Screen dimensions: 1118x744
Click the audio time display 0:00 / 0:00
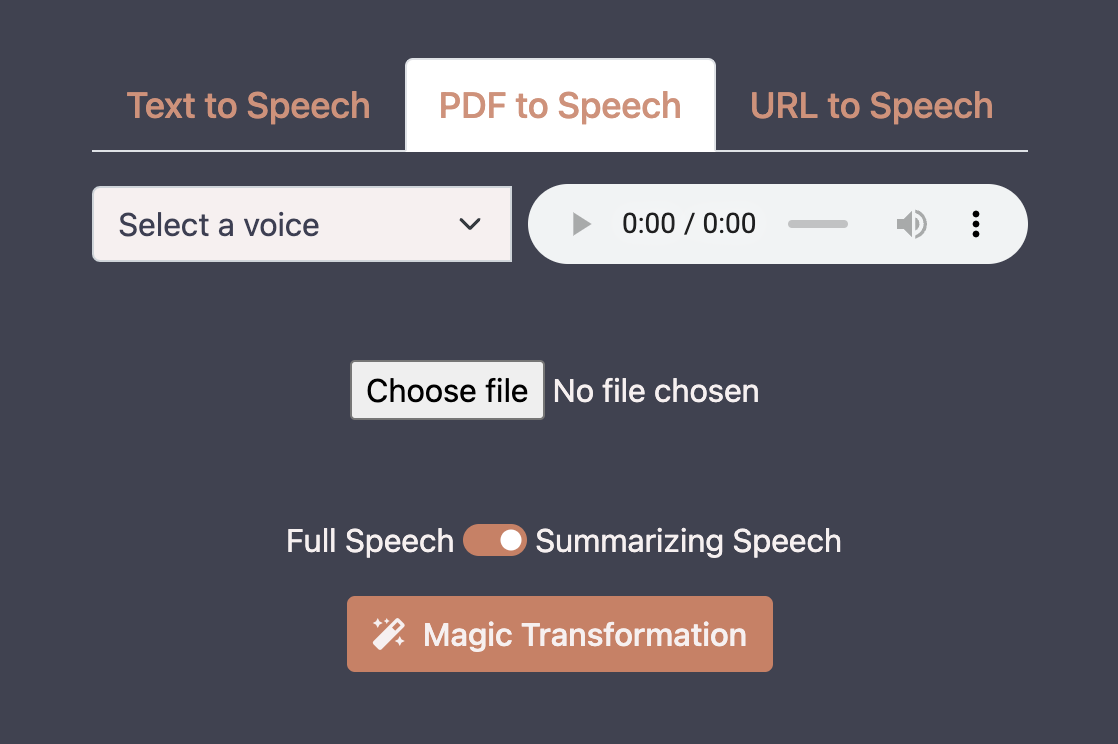pos(689,224)
